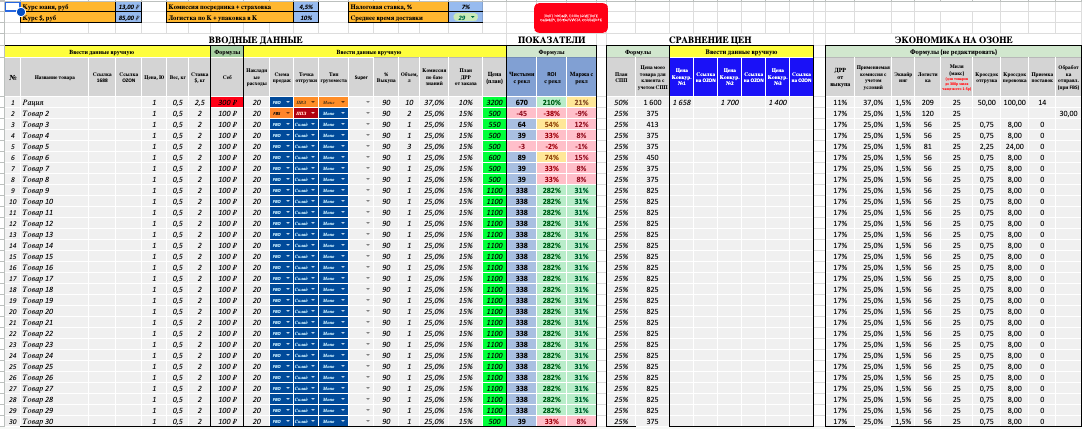Open red Точка отгрузки dropdown for Товар 2

click(312, 113)
